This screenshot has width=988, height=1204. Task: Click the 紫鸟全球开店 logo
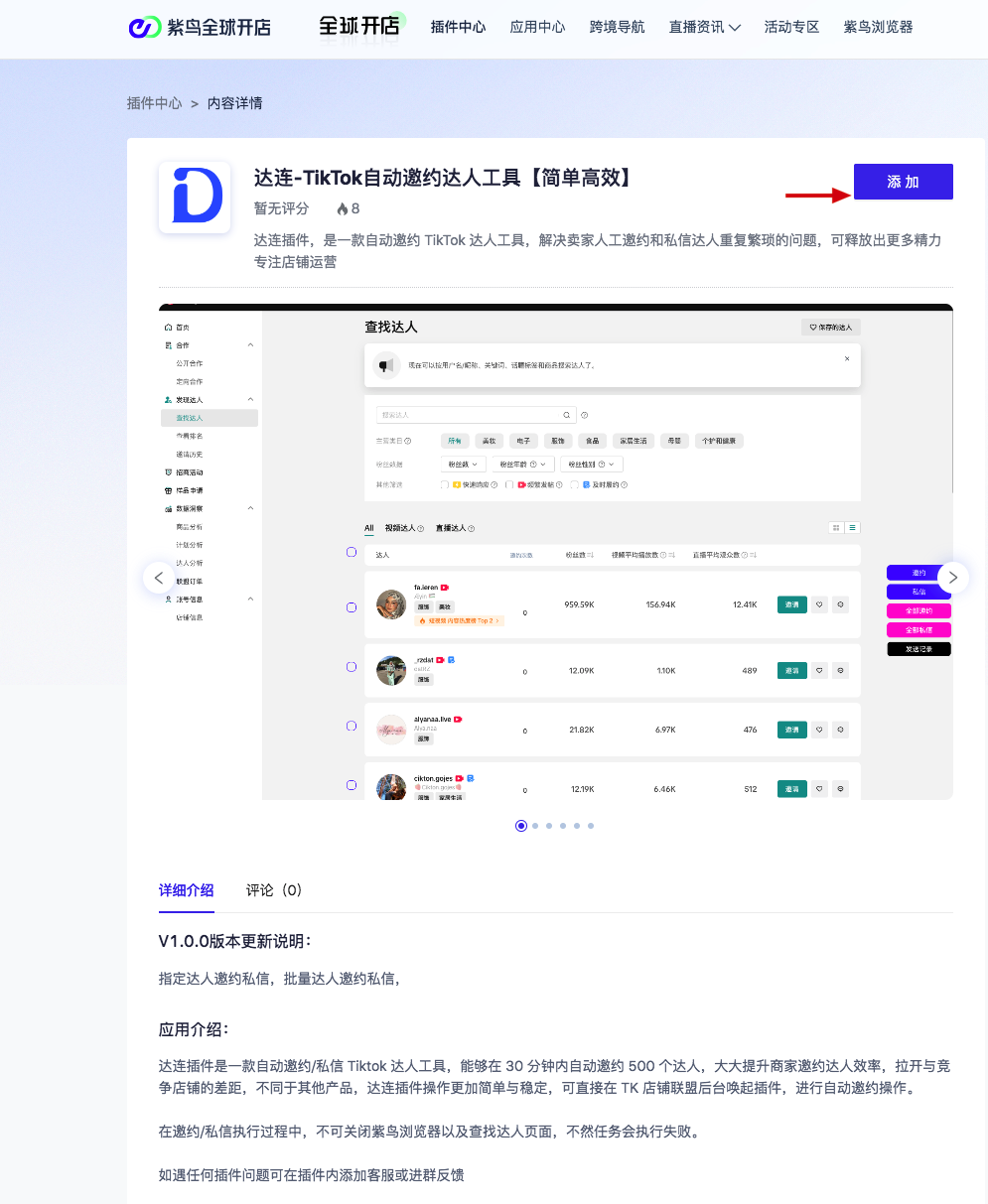coord(200,27)
